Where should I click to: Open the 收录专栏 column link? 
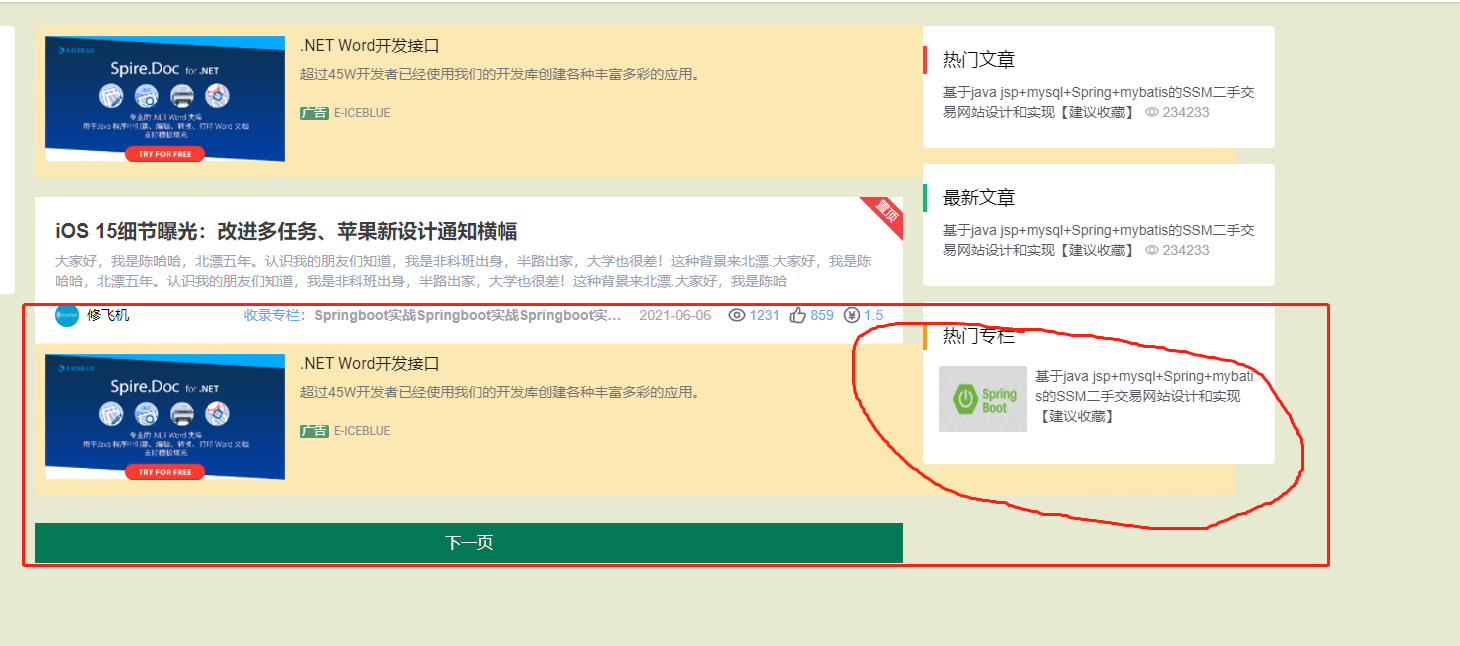pyautogui.click(x=271, y=315)
